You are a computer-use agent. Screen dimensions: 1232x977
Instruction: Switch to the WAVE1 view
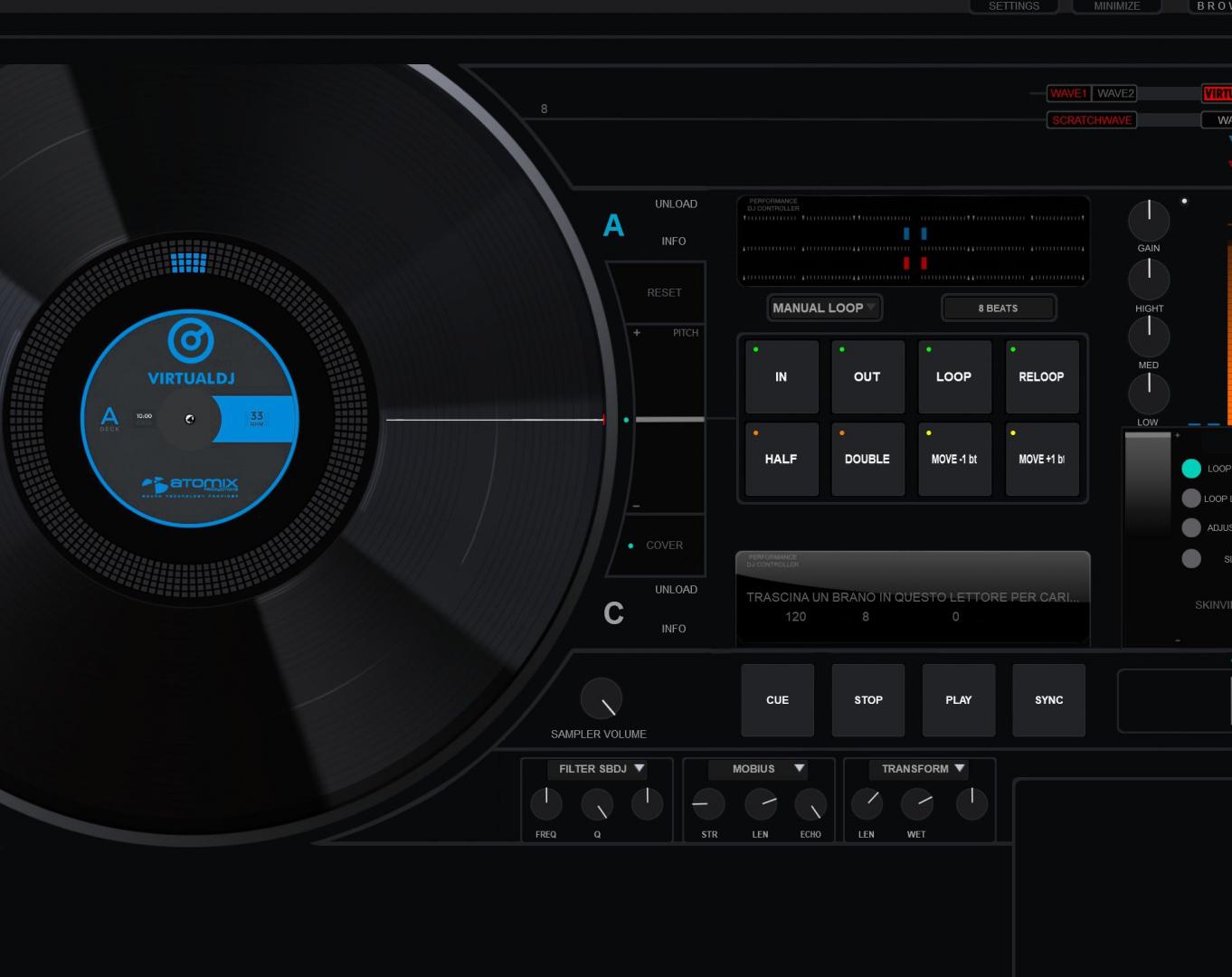tap(1068, 93)
